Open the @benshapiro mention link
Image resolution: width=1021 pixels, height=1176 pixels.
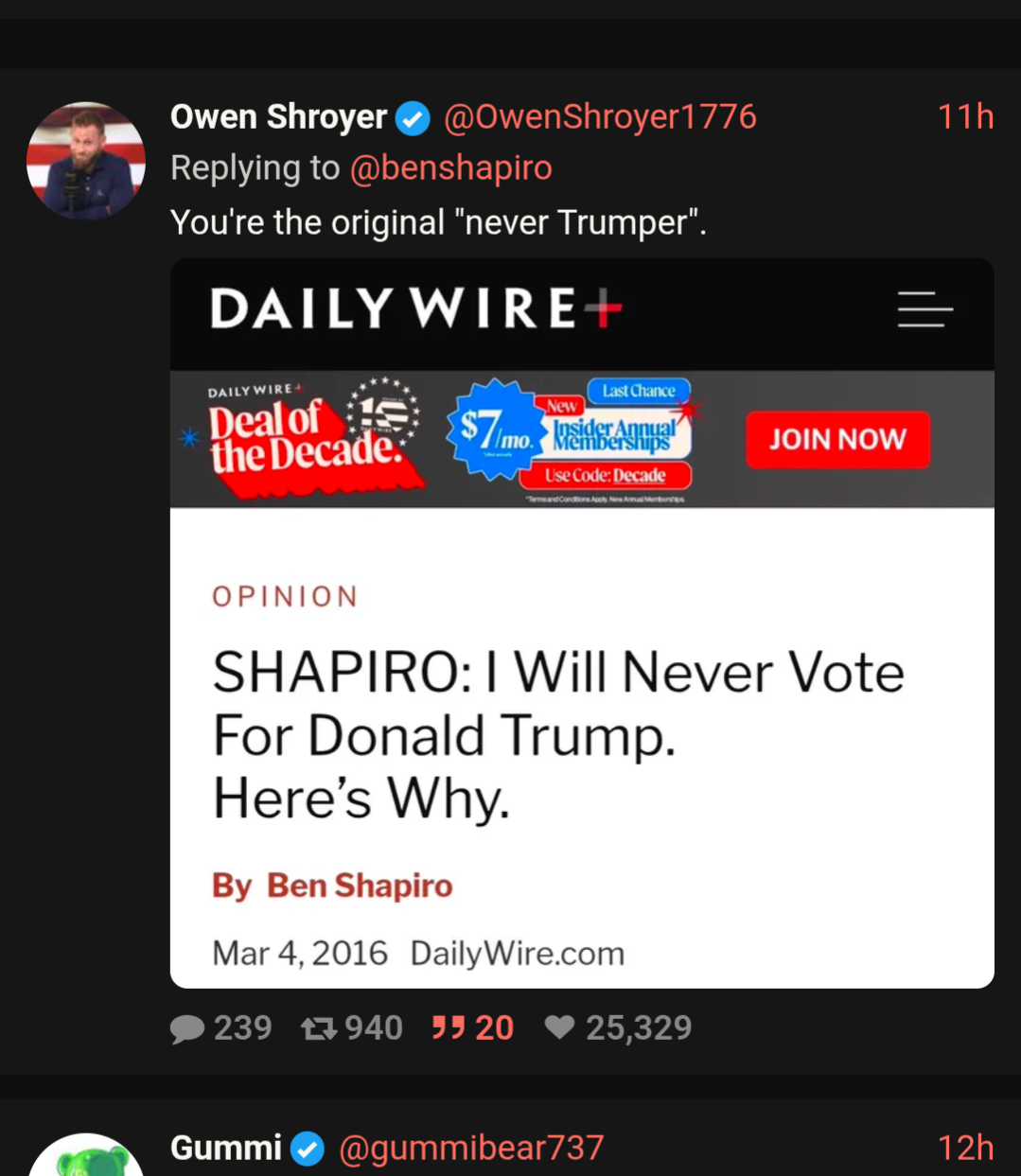pos(450,168)
